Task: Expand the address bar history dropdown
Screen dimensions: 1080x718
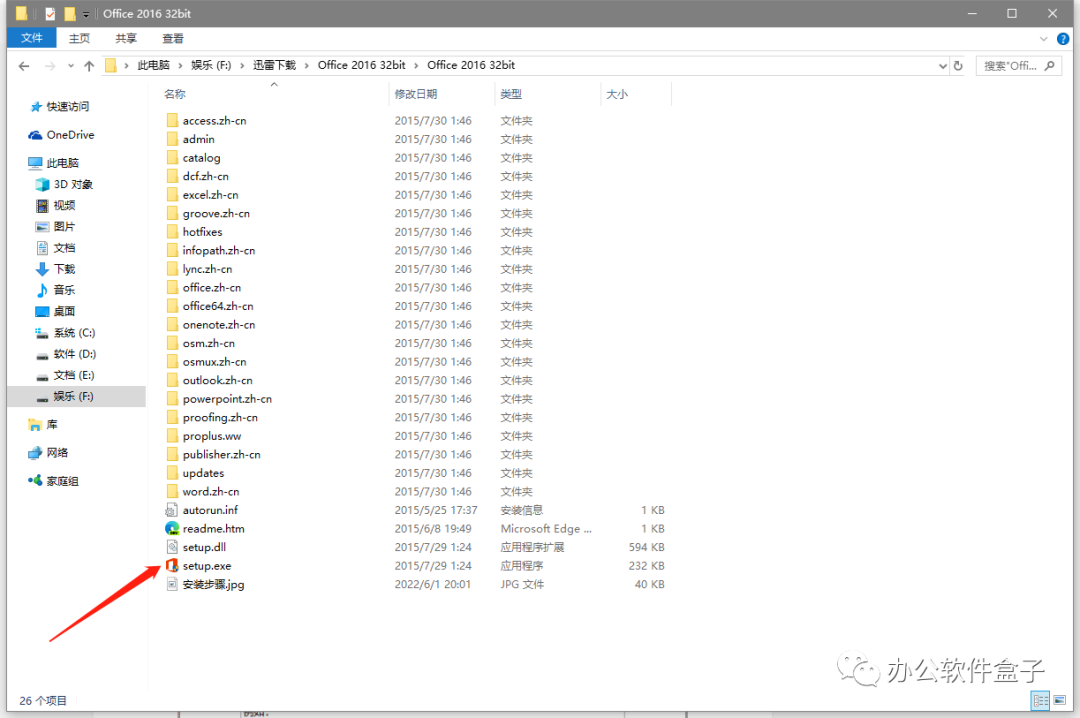Action: [942, 66]
